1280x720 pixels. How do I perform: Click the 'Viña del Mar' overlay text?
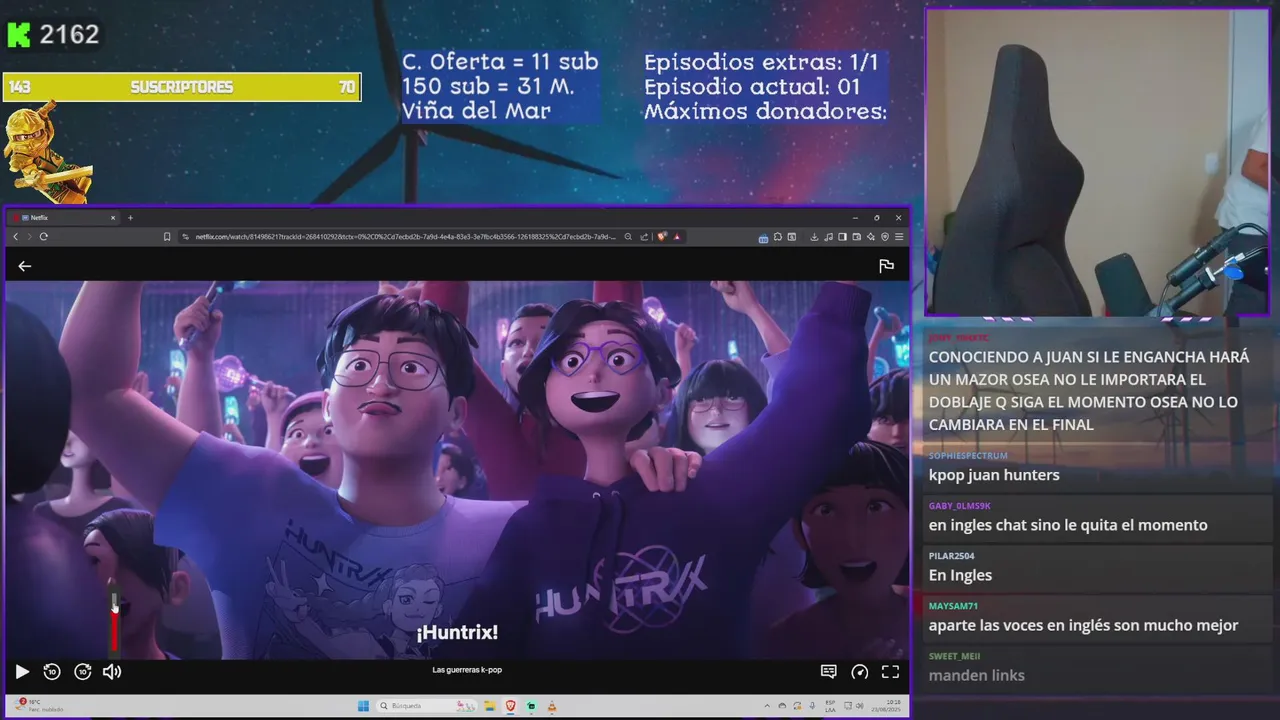[477, 111]
